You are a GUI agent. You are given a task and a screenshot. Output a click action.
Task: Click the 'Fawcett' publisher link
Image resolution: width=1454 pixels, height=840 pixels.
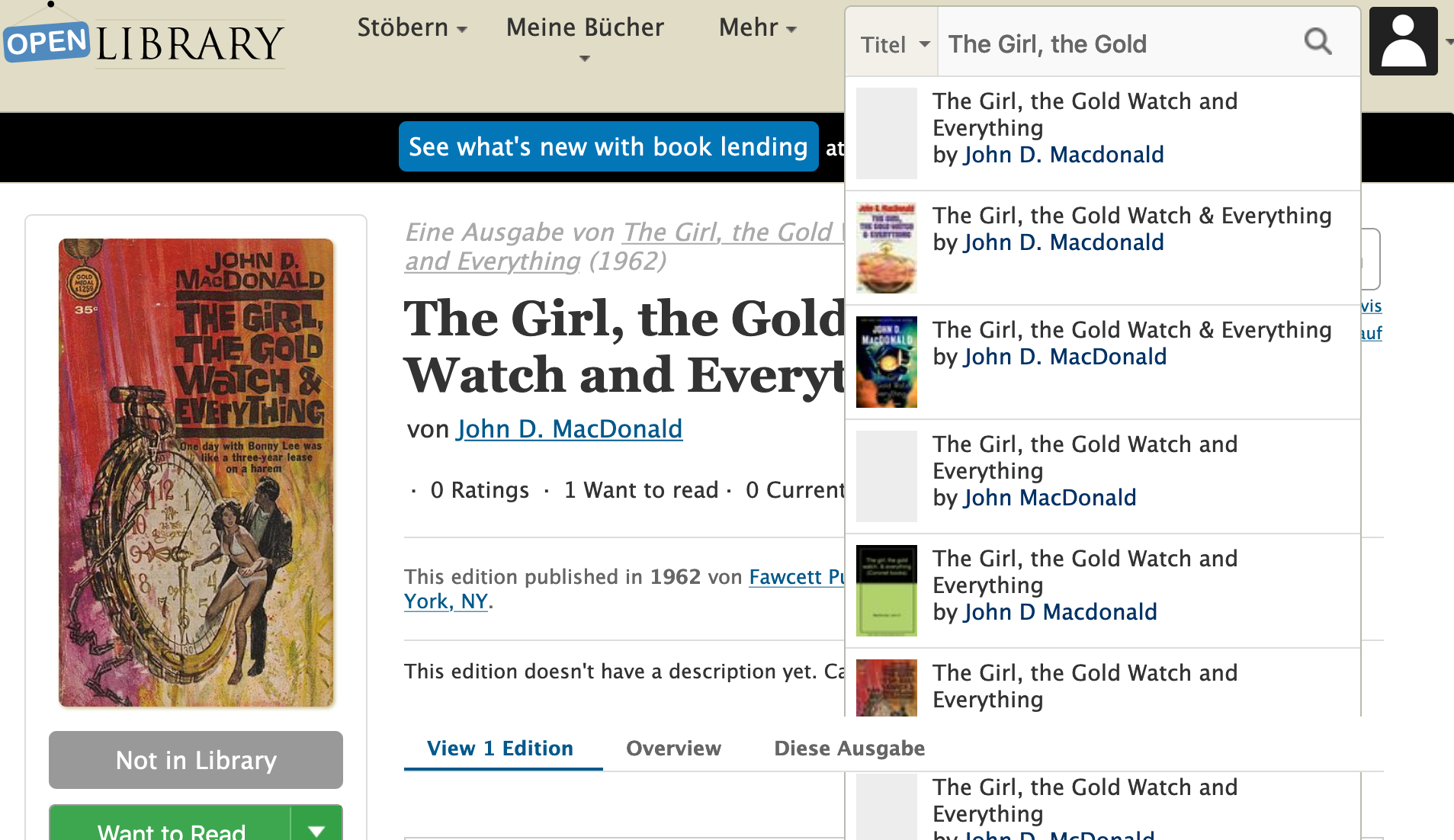[x=797, y=577]
